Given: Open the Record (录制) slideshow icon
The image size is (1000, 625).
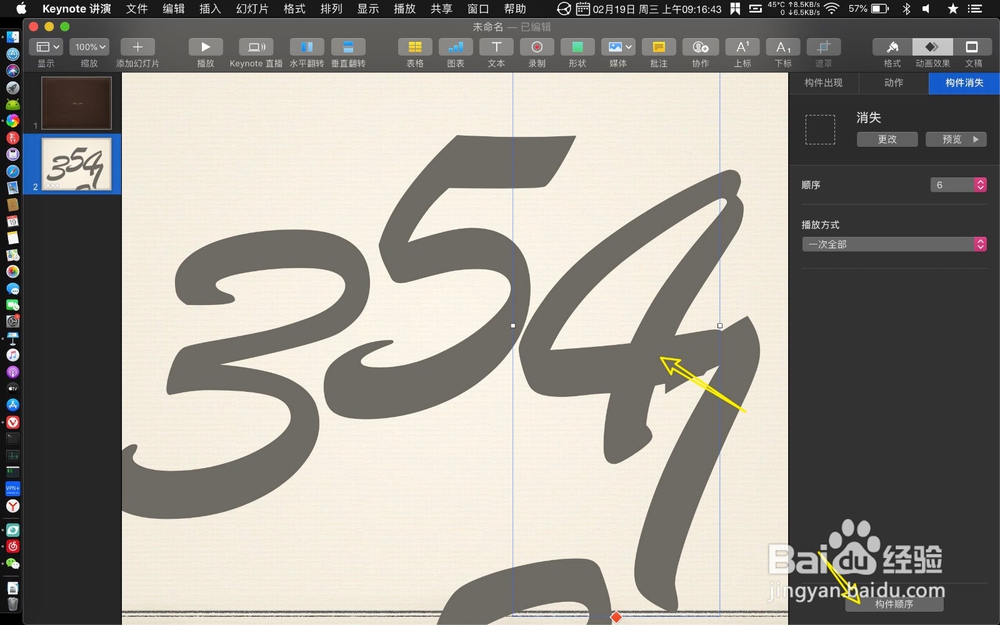Looking at the screenshot, I should [537, 46].
